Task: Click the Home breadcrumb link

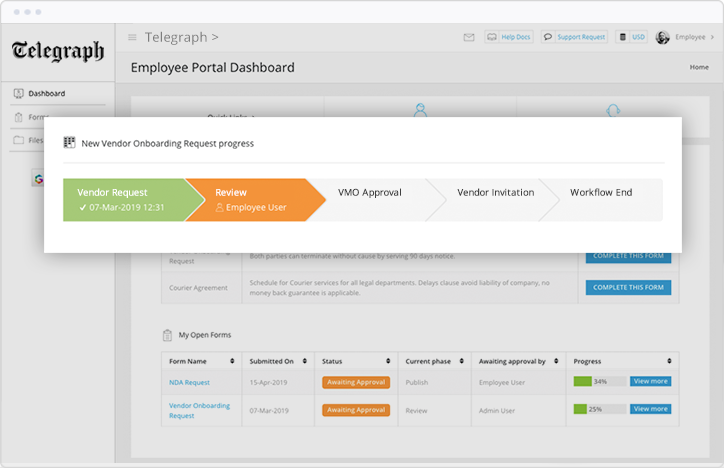Action: (x=699, y=67)
